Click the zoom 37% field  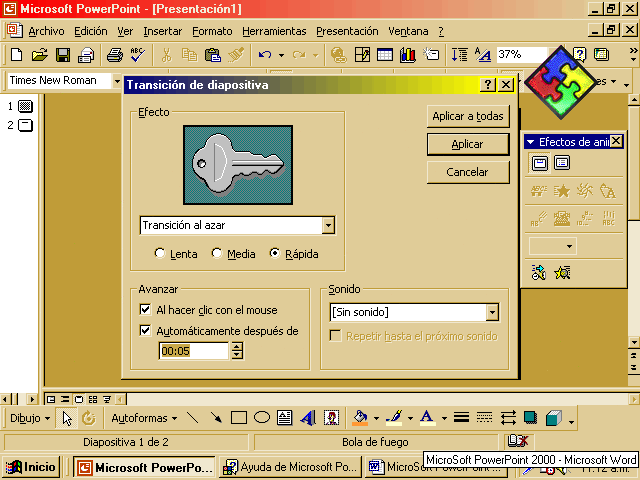pos(522,54)
